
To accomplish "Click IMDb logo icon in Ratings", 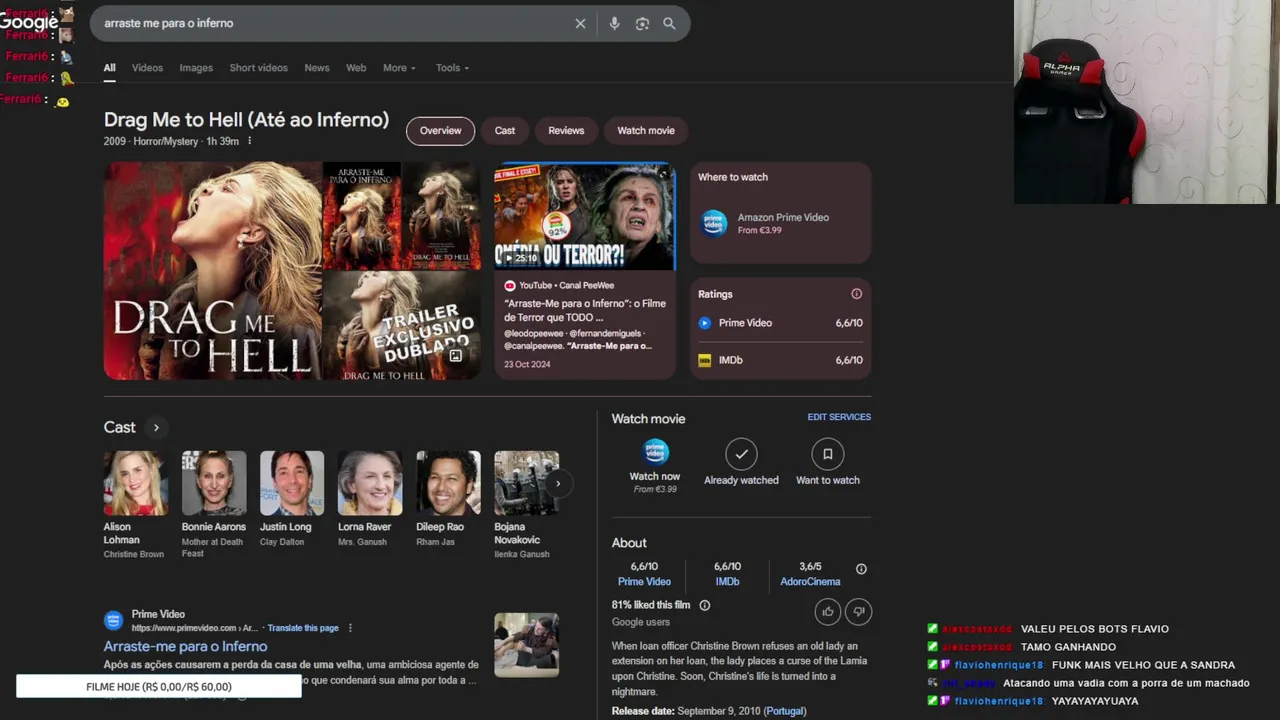I will pos(705,360).
